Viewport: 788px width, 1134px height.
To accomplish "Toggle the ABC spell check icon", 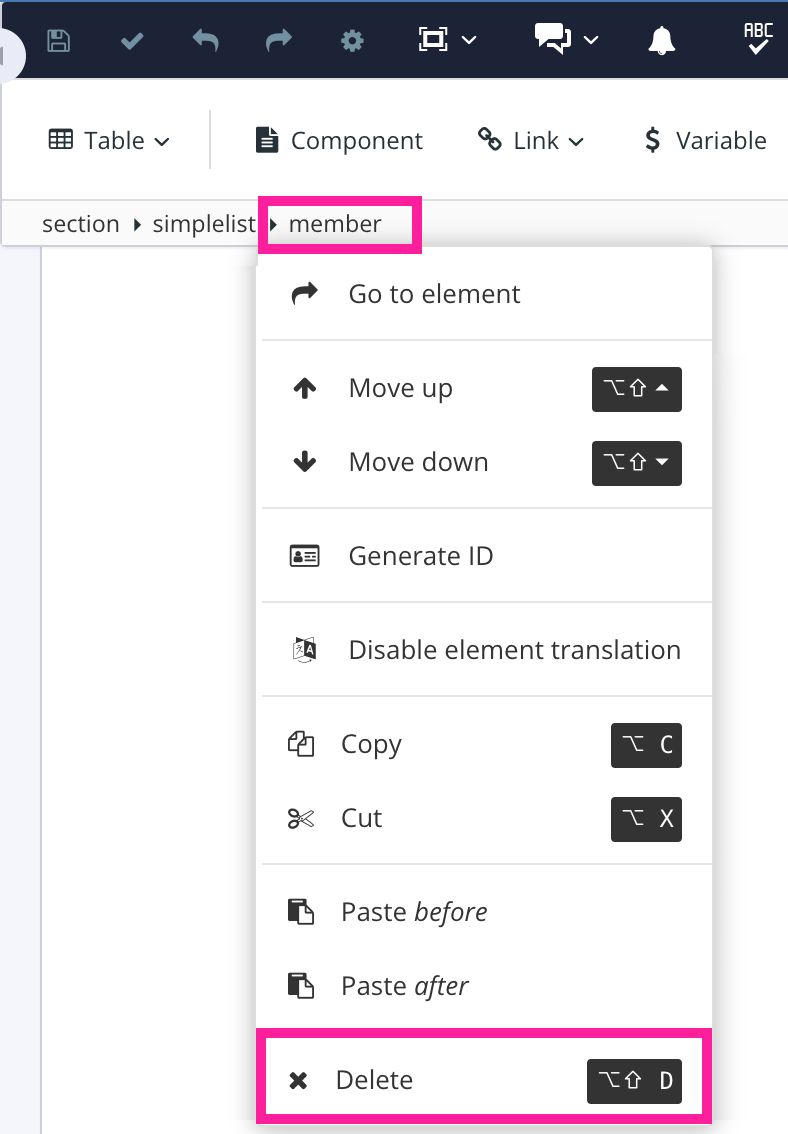I will click(758, 39).
